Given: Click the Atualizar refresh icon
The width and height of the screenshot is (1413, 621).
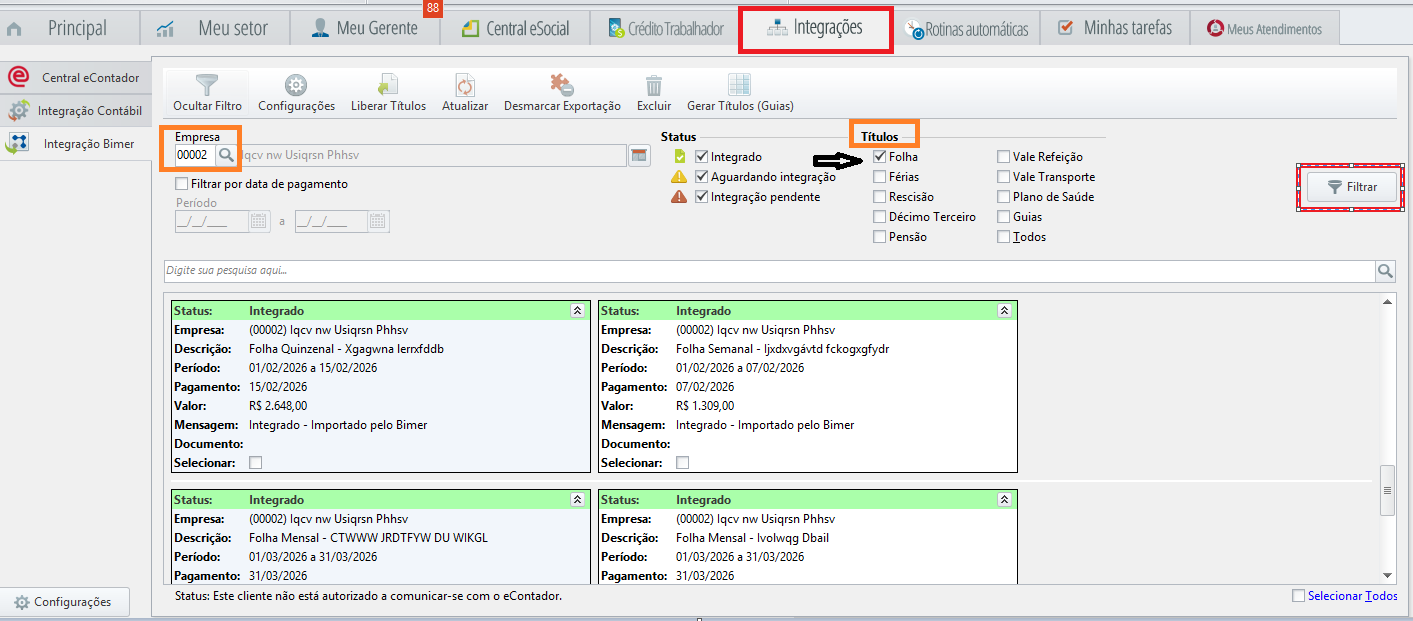Looking at the screenshot, I should (x=465, y=85).
